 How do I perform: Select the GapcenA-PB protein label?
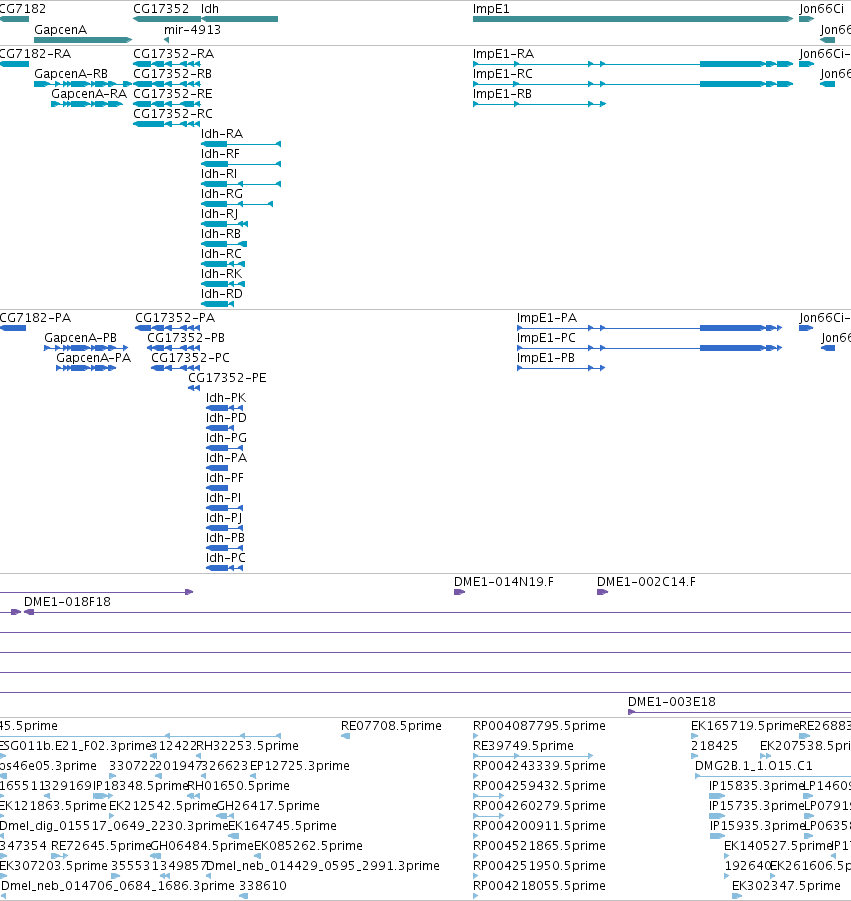(x=80, y=338)
